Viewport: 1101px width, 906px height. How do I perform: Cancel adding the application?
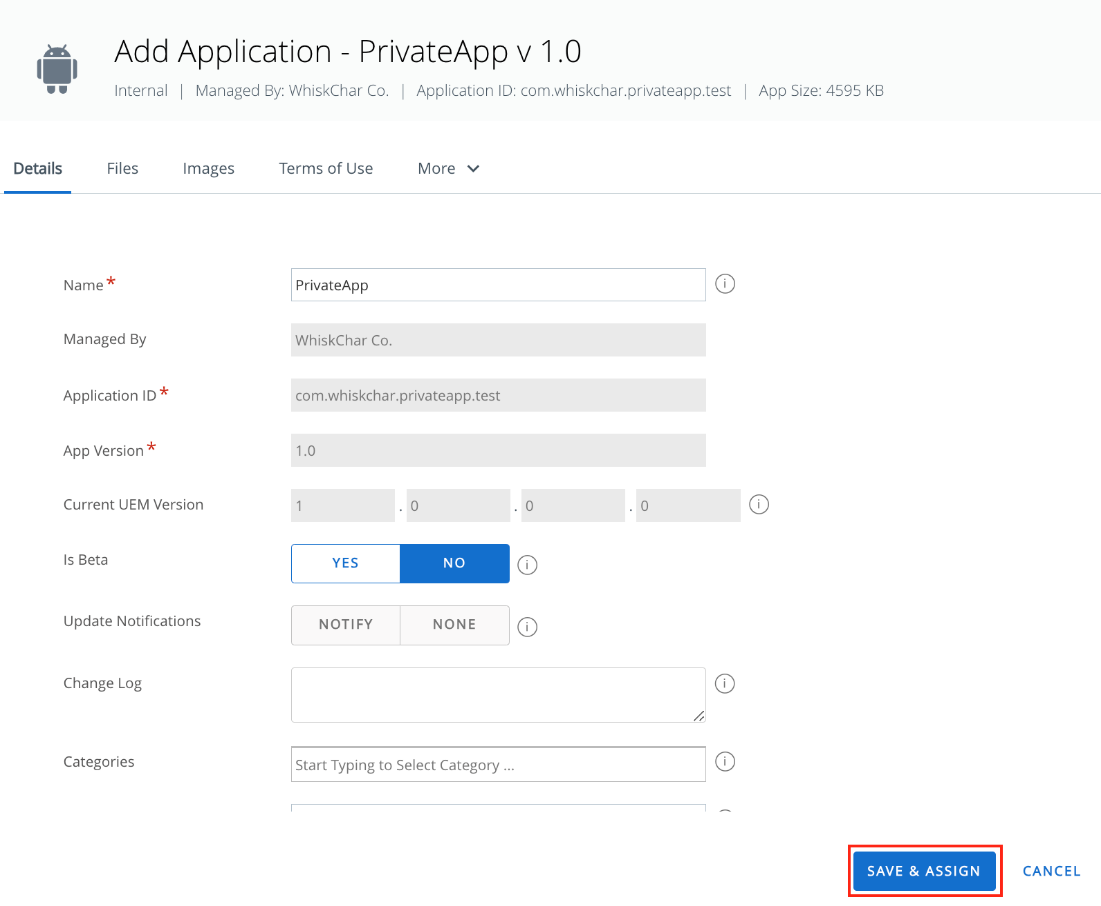point(1051,871)
